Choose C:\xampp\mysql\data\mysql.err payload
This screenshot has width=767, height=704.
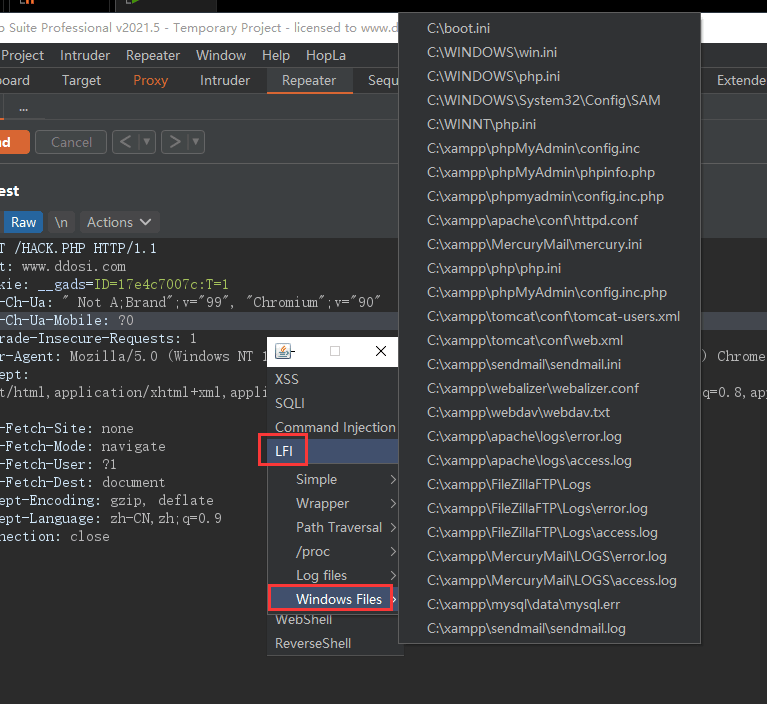[549, 604]
